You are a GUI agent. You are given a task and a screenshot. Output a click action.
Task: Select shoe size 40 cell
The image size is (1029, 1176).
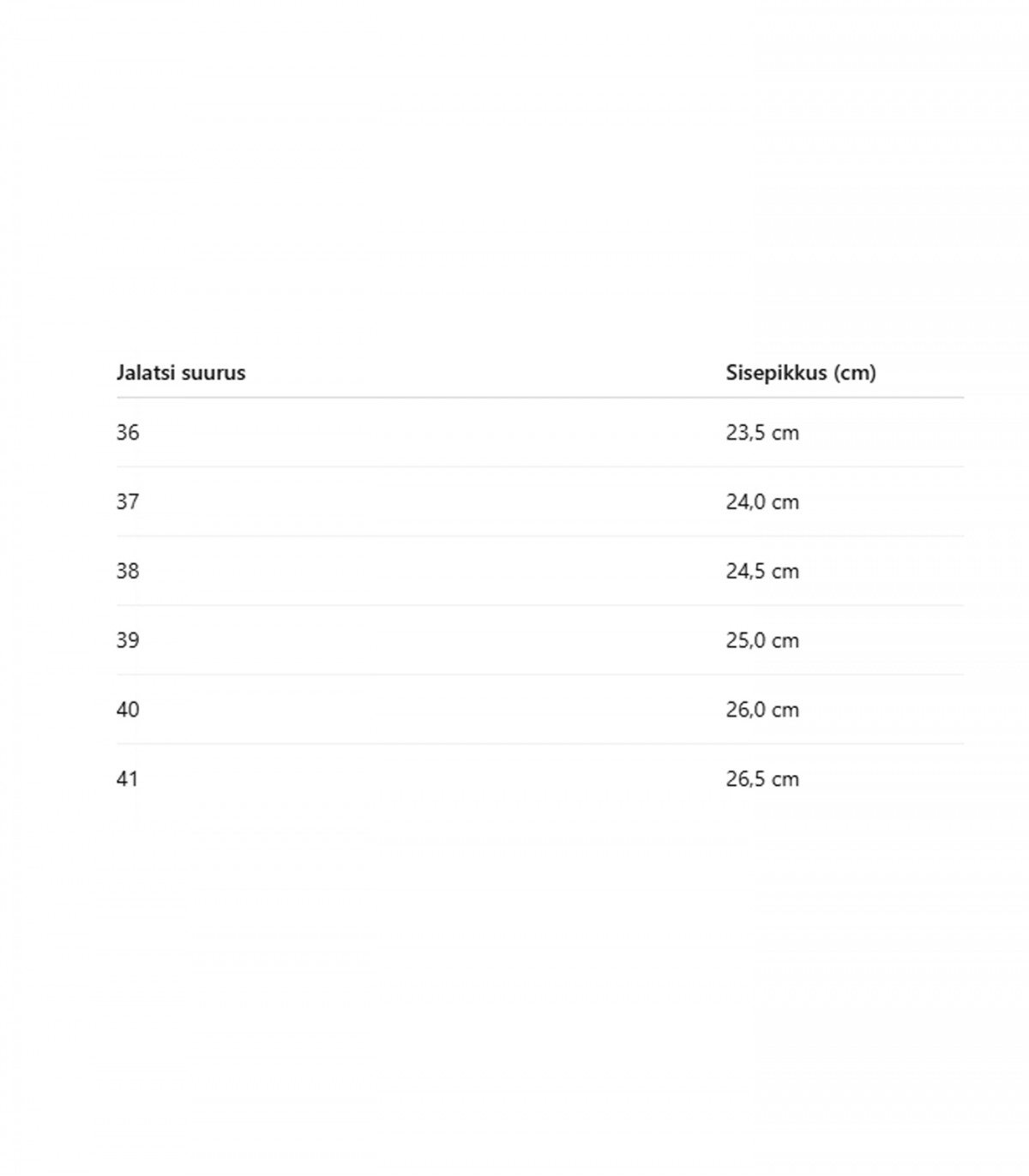128,711
